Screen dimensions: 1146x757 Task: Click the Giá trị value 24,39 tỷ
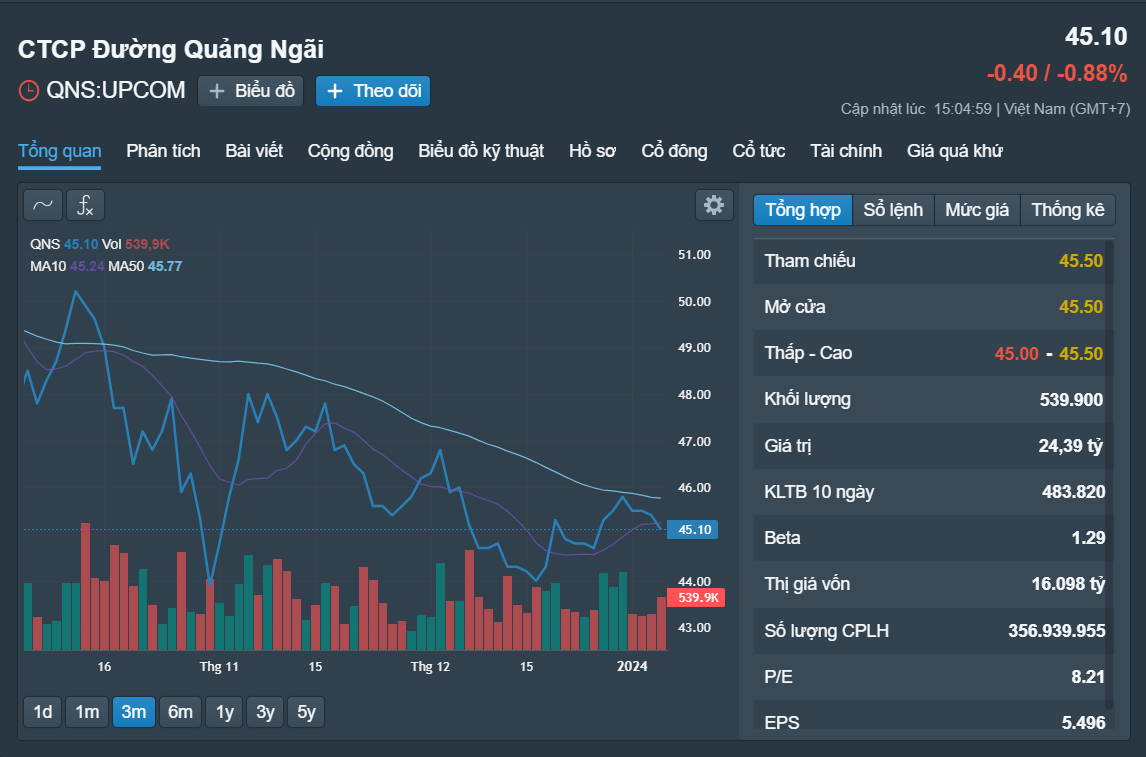click(x=1071, y=446)
